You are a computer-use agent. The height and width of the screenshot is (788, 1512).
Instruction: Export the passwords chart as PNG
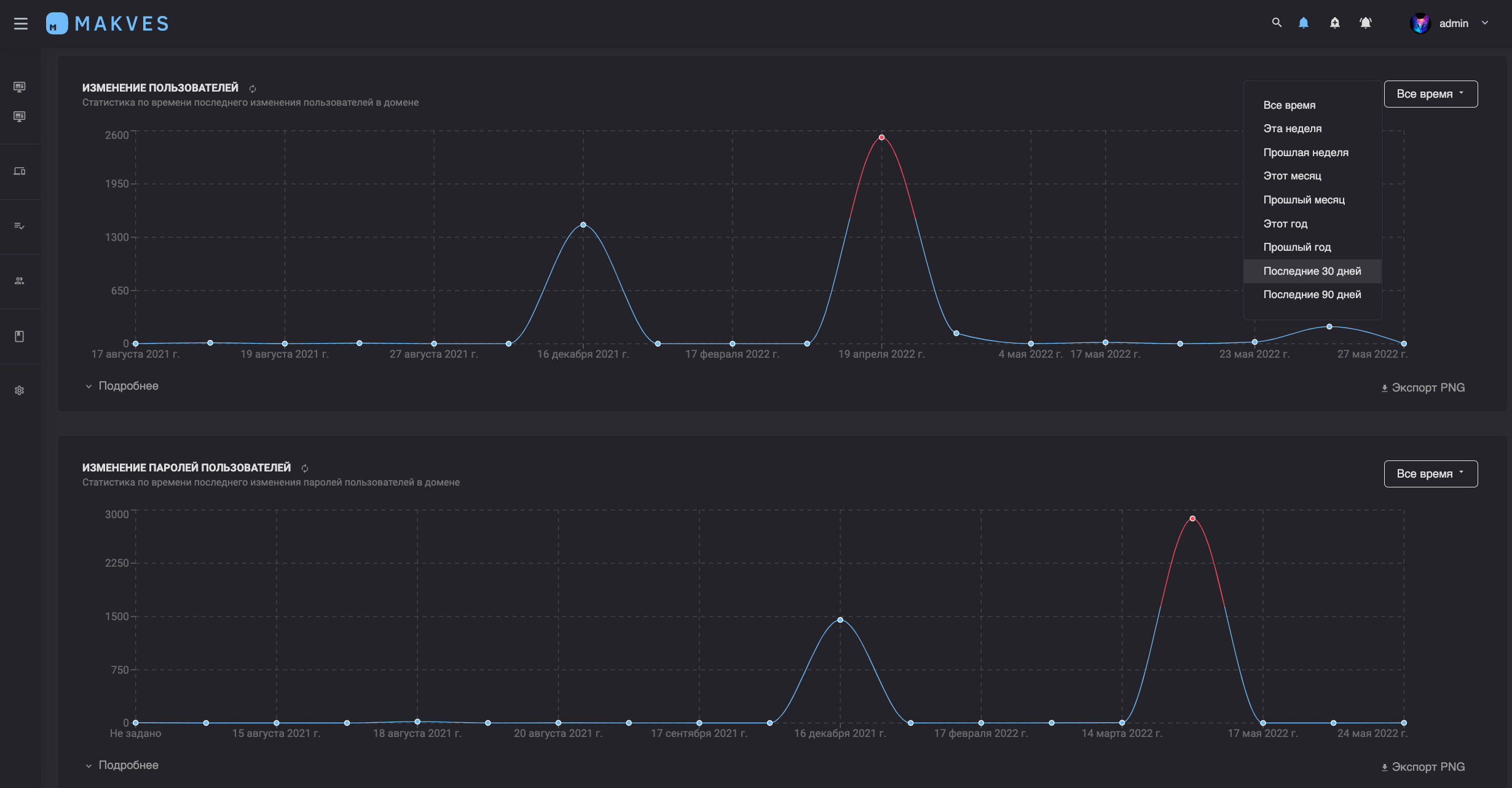1423,767
